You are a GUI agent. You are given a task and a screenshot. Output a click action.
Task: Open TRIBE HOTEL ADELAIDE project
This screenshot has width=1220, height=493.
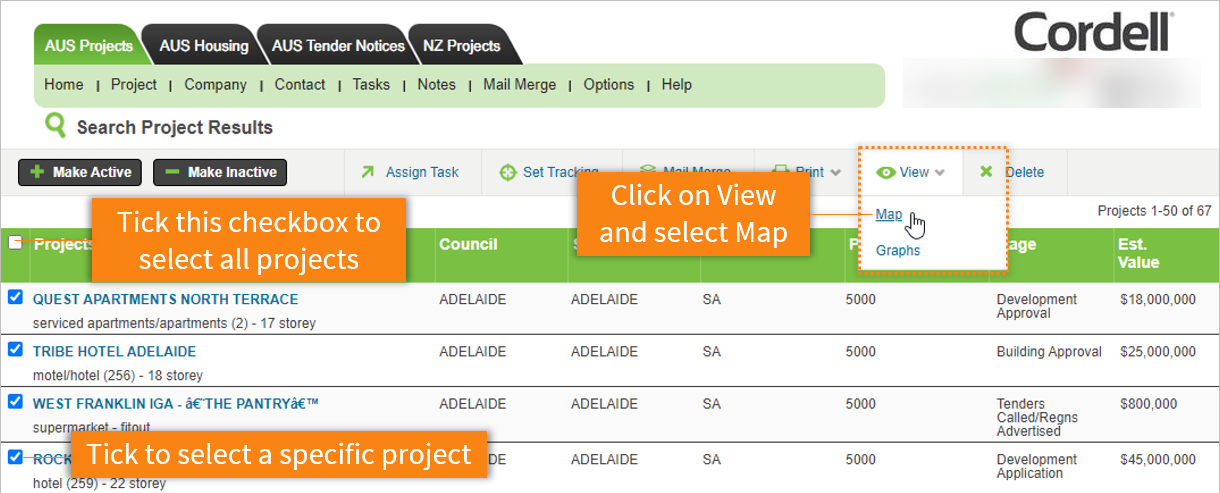pos(114,351)
